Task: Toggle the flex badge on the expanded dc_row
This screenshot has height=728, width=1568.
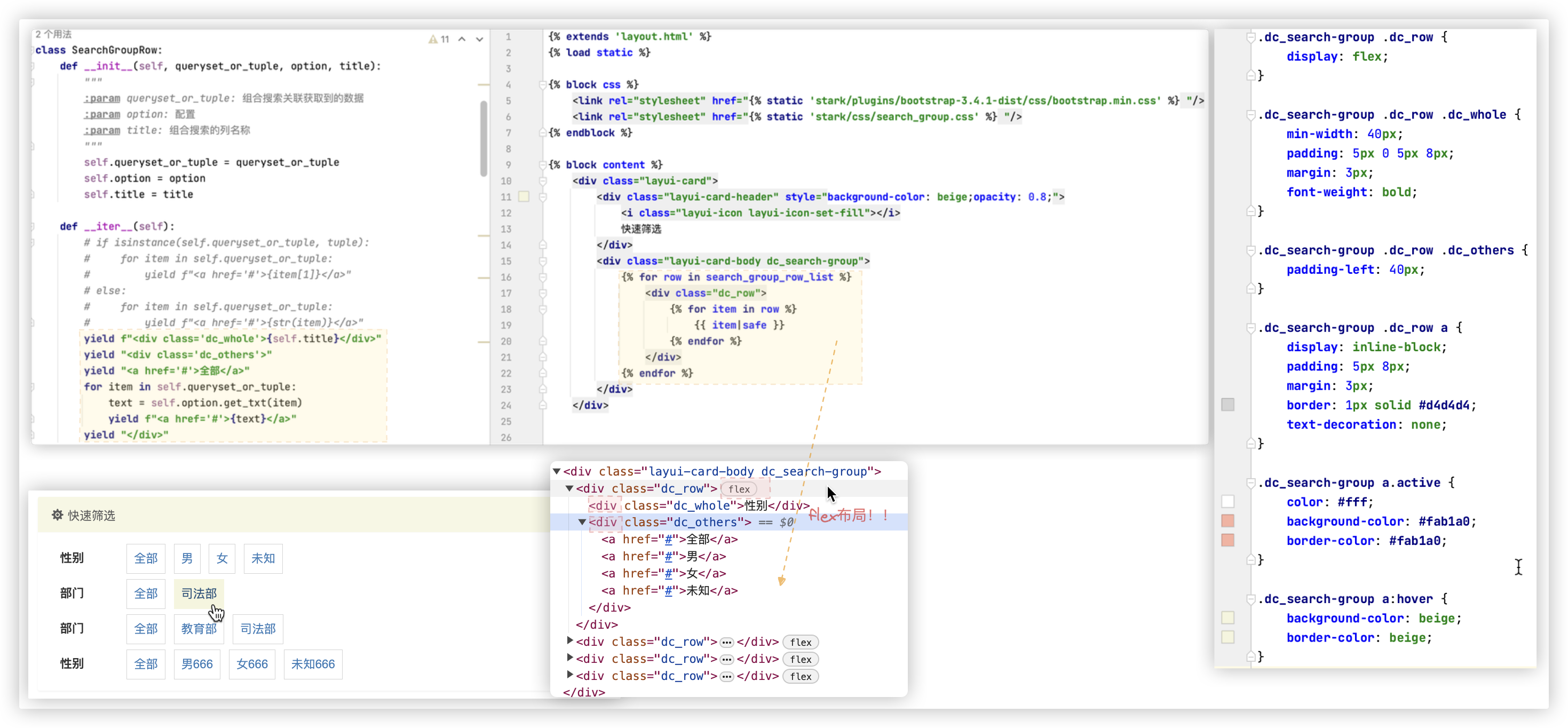Action: [739, 489]
